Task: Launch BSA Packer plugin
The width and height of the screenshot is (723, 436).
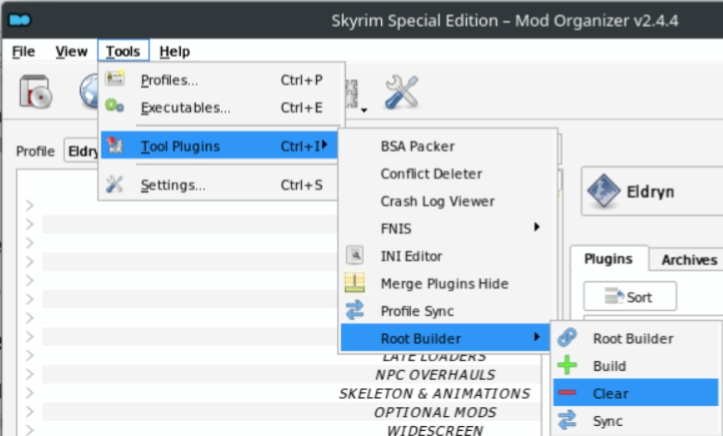Action: tap(447, 146)
